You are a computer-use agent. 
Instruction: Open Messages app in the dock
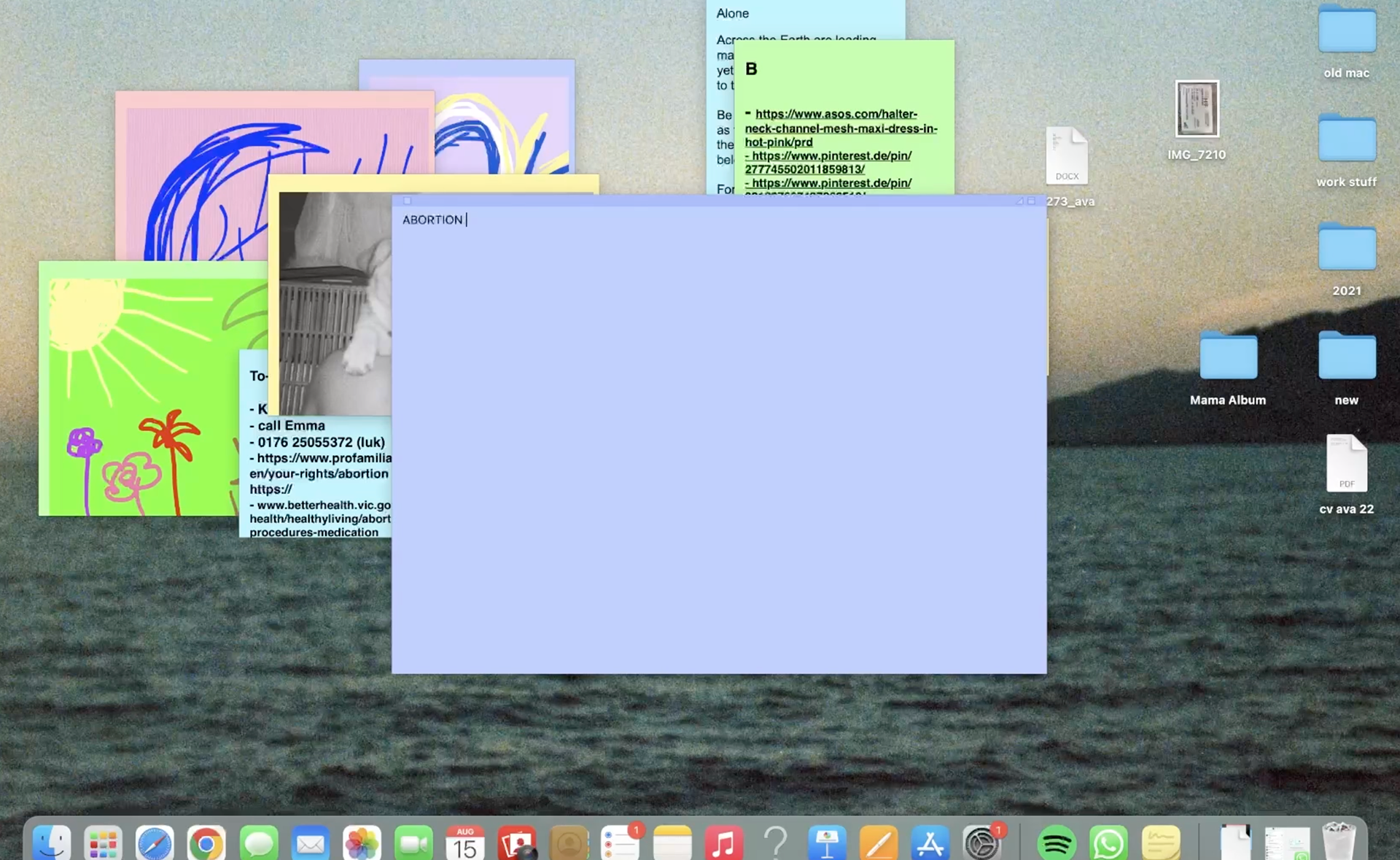pyautogui.click(x=258, y=843)
